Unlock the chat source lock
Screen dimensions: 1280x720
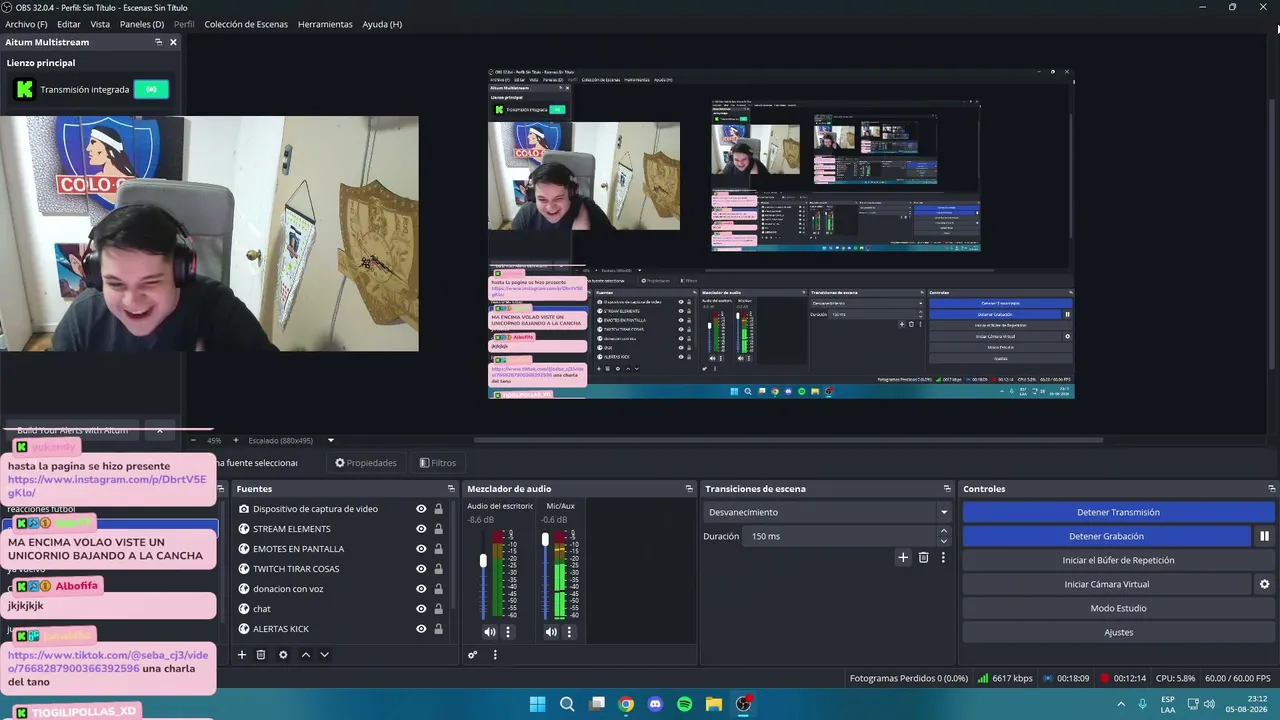pos(438,609)
